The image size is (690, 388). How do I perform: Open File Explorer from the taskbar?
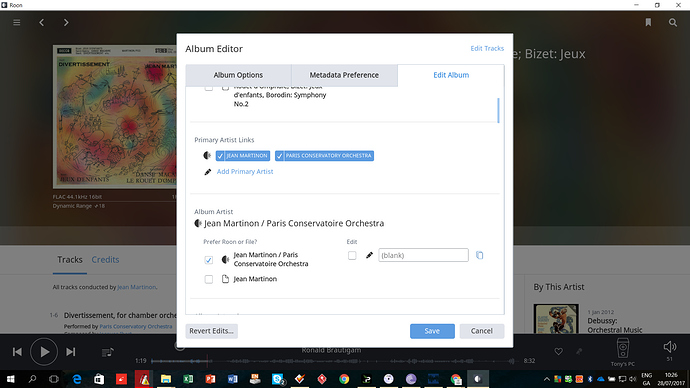(x=166, y=379)
